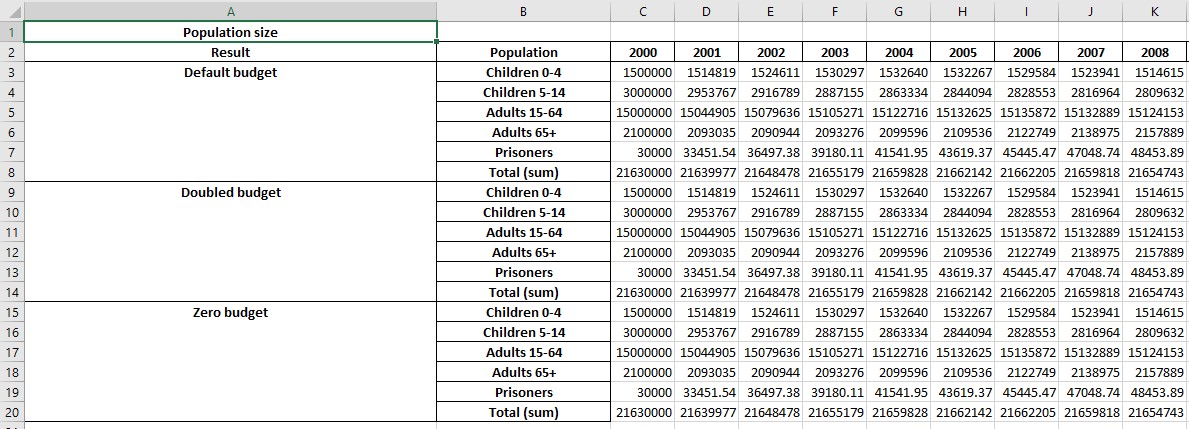
Task: Click cell H8 with value 21662142
Action: [962, 172]
